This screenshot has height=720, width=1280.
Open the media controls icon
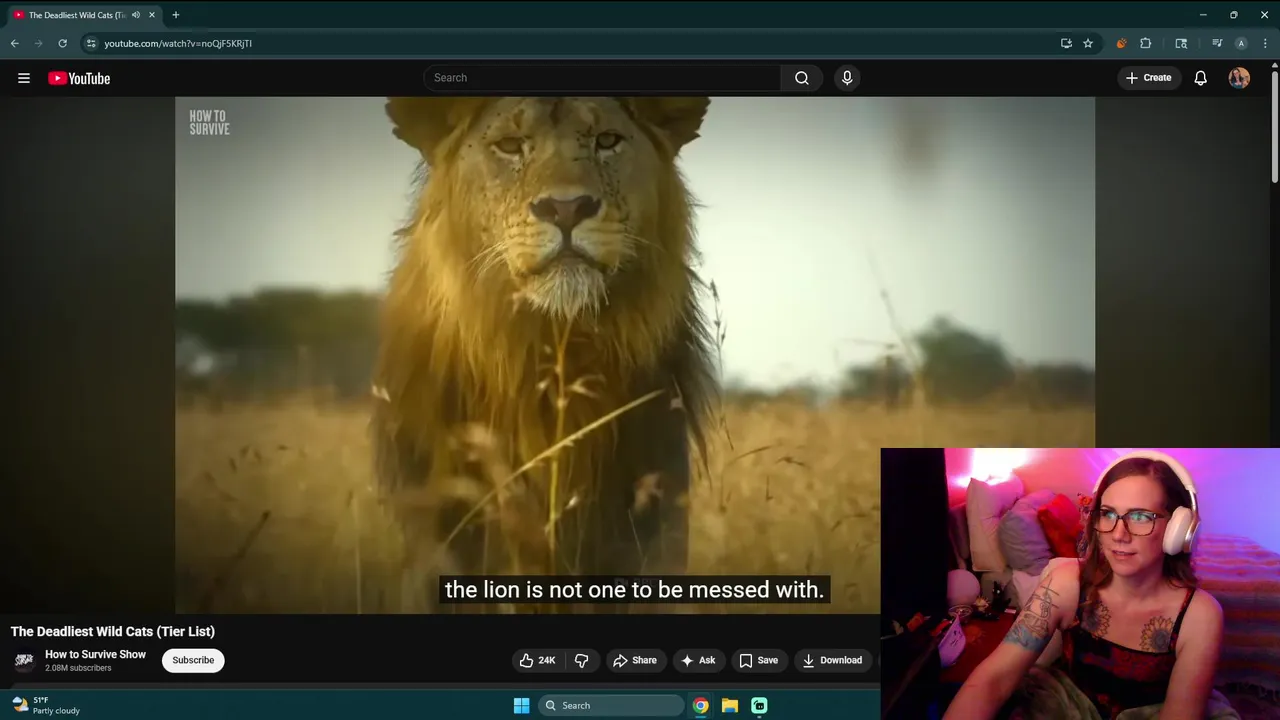point(1217,43)
